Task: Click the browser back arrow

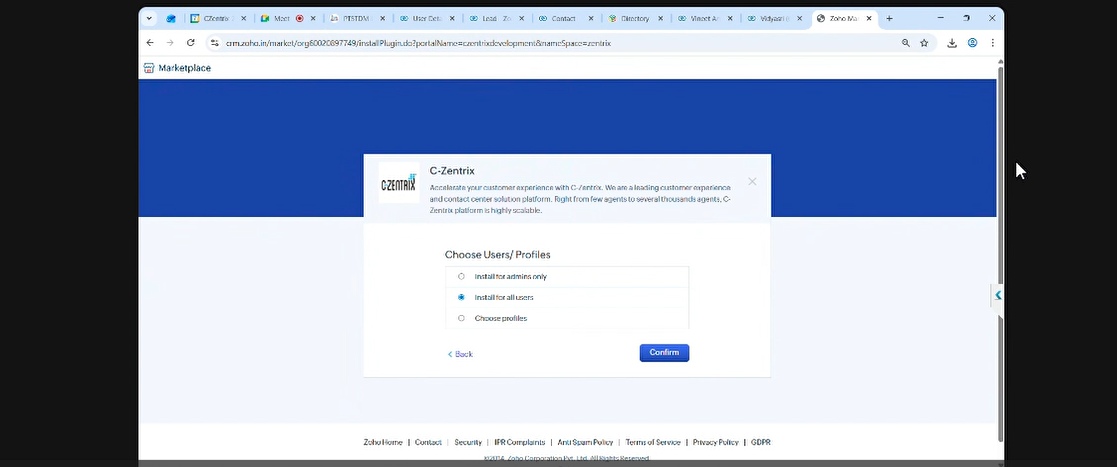Action: click(x=150, y=43)
